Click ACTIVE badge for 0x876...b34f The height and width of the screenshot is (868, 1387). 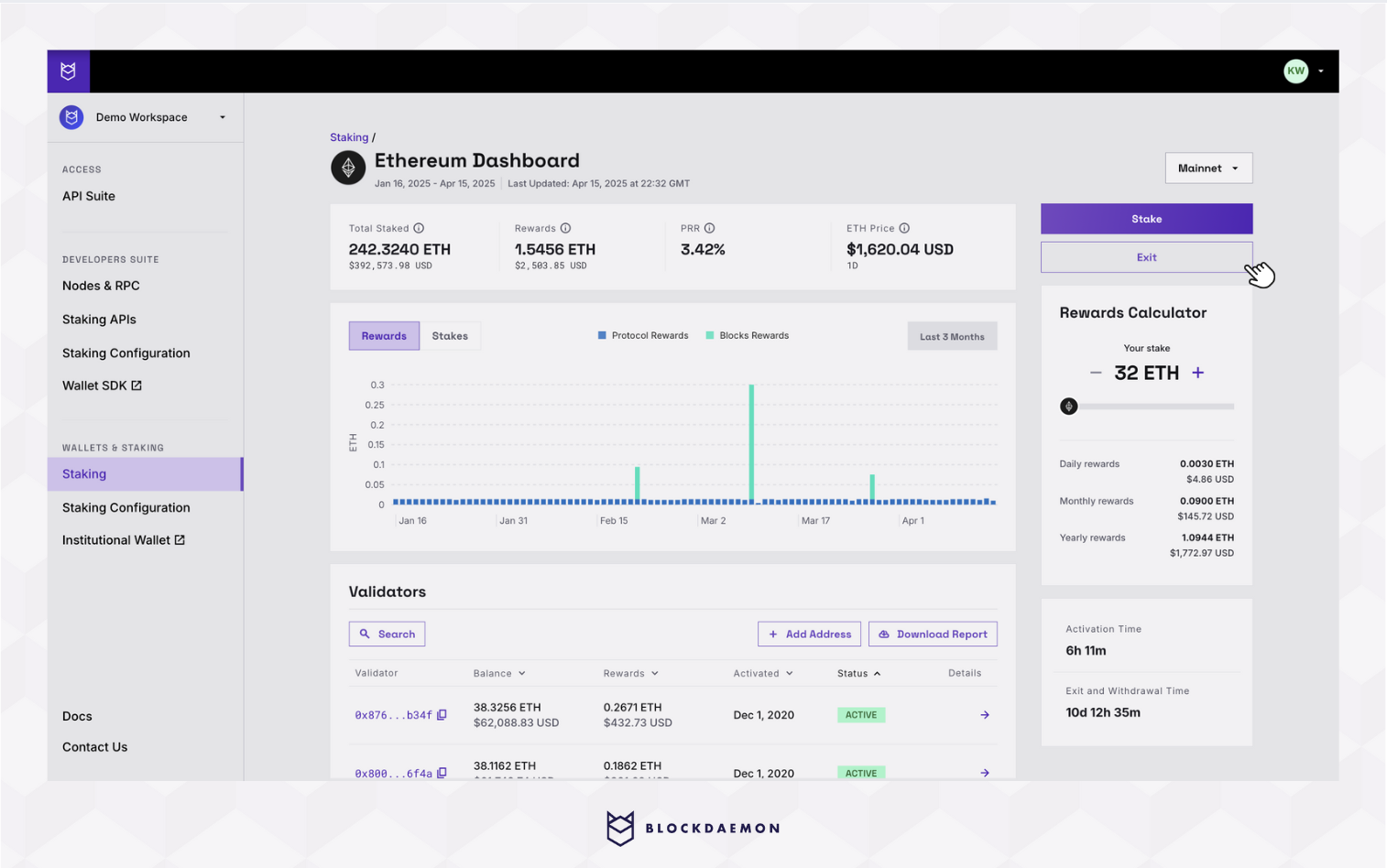[861, 715]
